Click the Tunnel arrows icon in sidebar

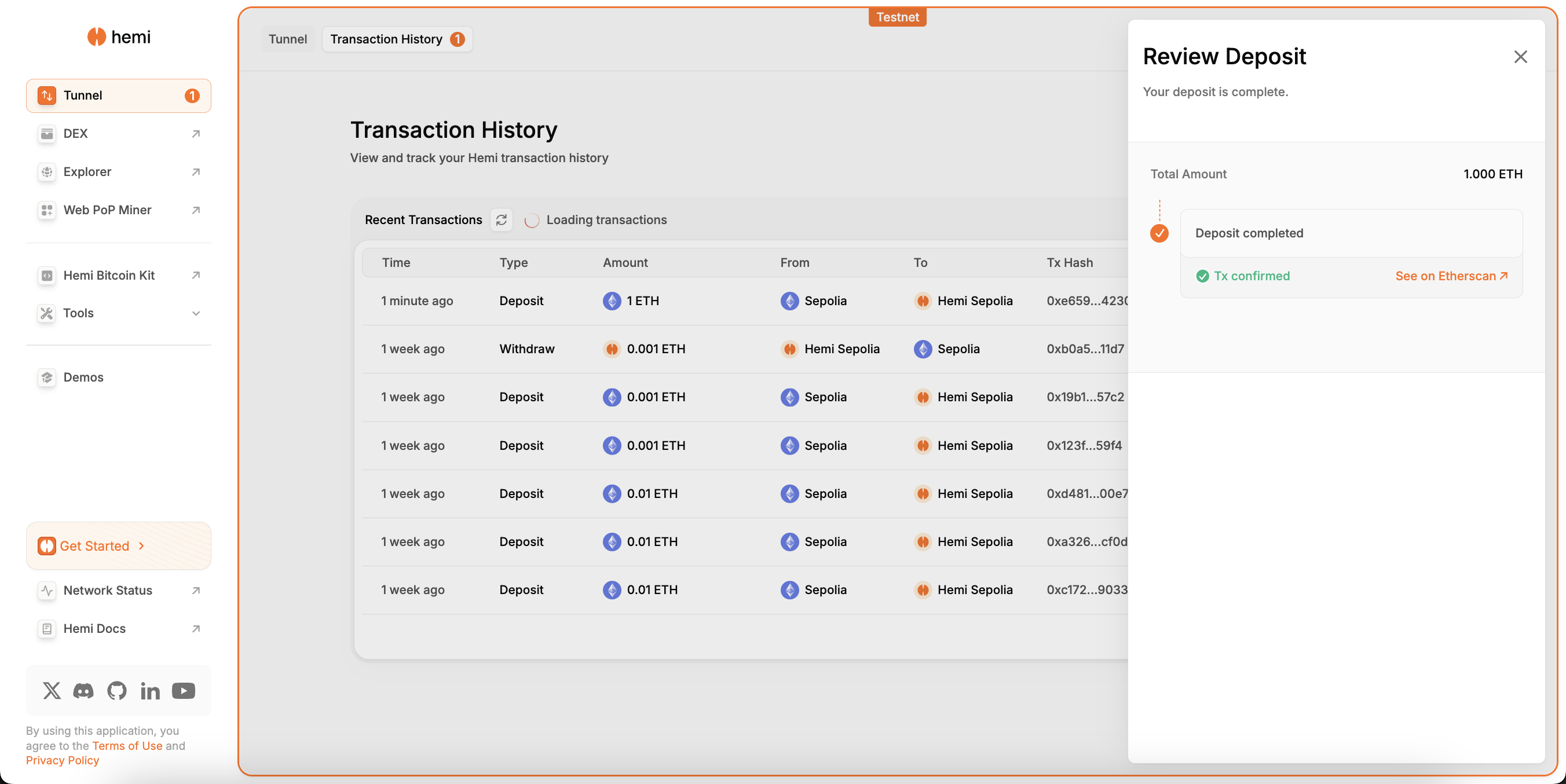pyautogui.click(x=47, y=96)
